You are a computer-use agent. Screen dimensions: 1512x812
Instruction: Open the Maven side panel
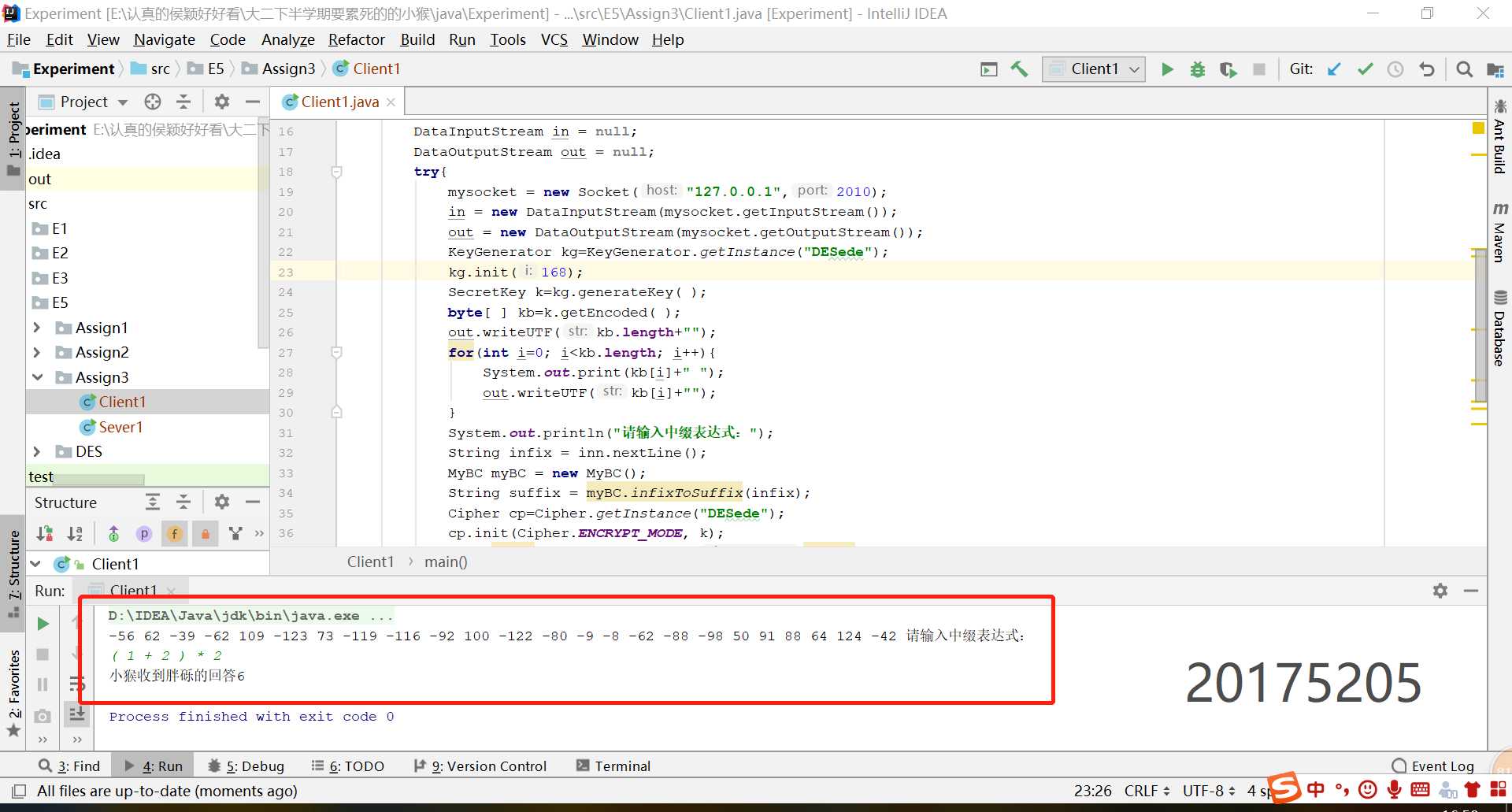(1499, 232)
